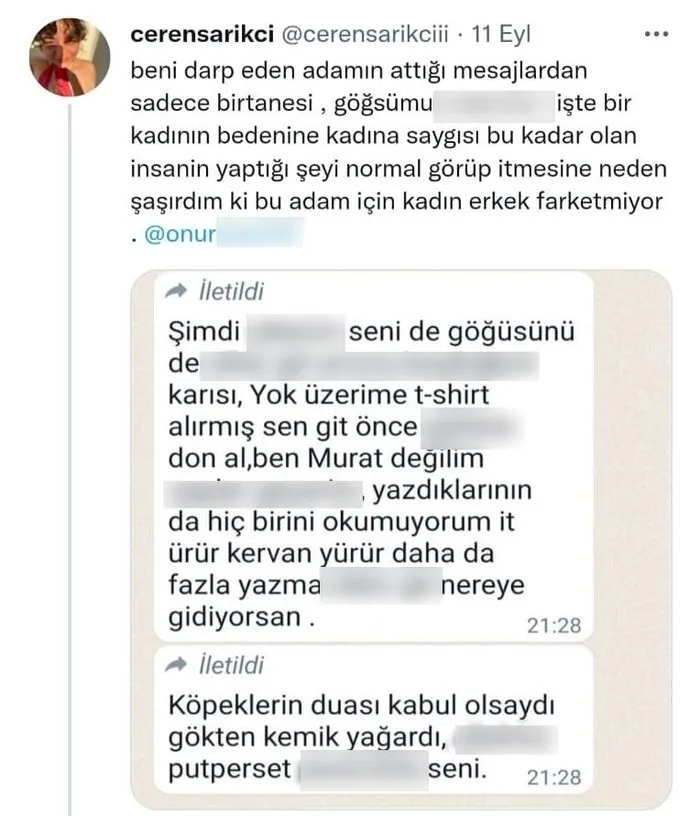Viewport: 700px width, 816px height.
Task: Open the three-dot more options menu
Action: point(656,35)
